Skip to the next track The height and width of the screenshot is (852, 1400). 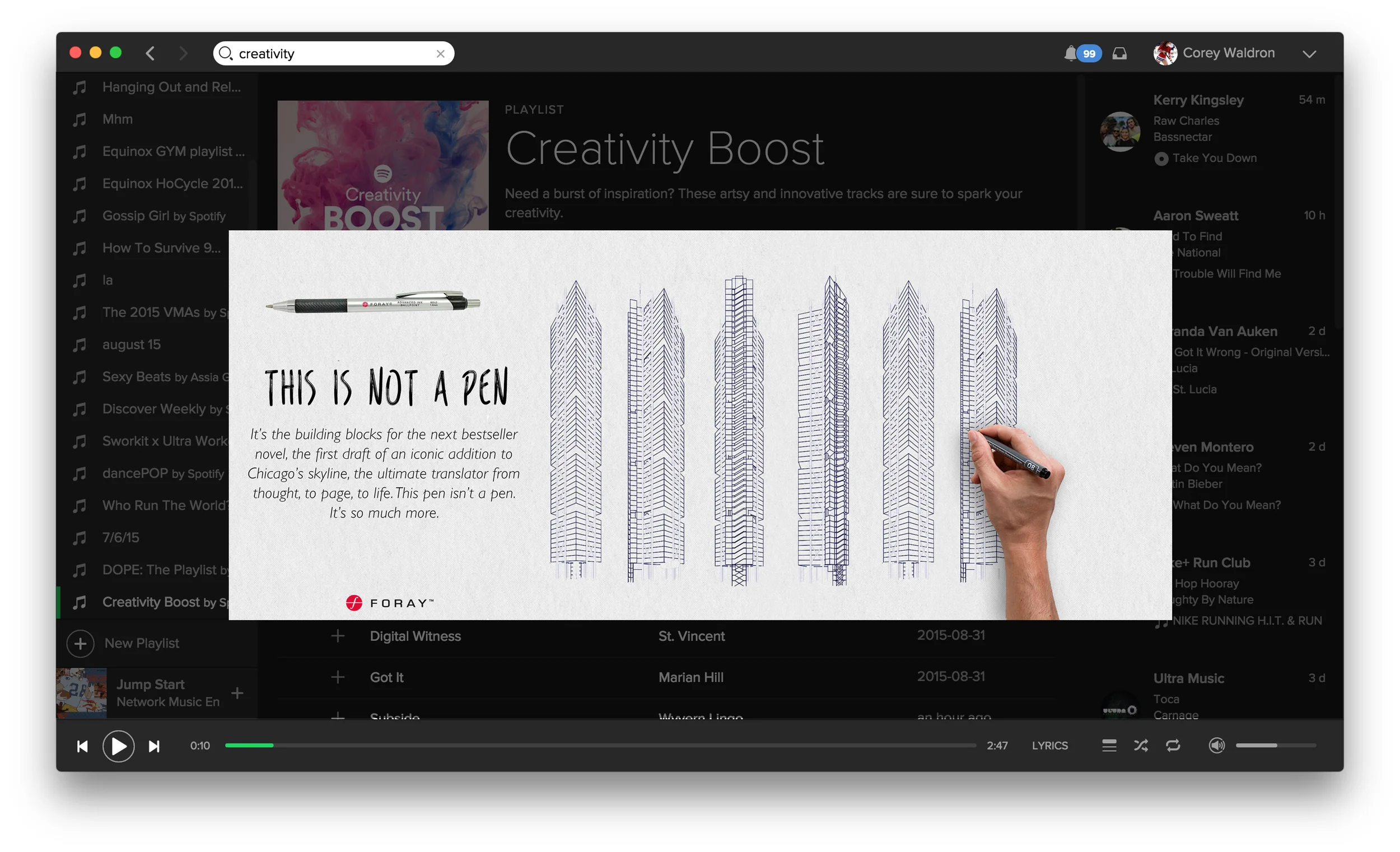pyautogui.click(x=154, y=746)
